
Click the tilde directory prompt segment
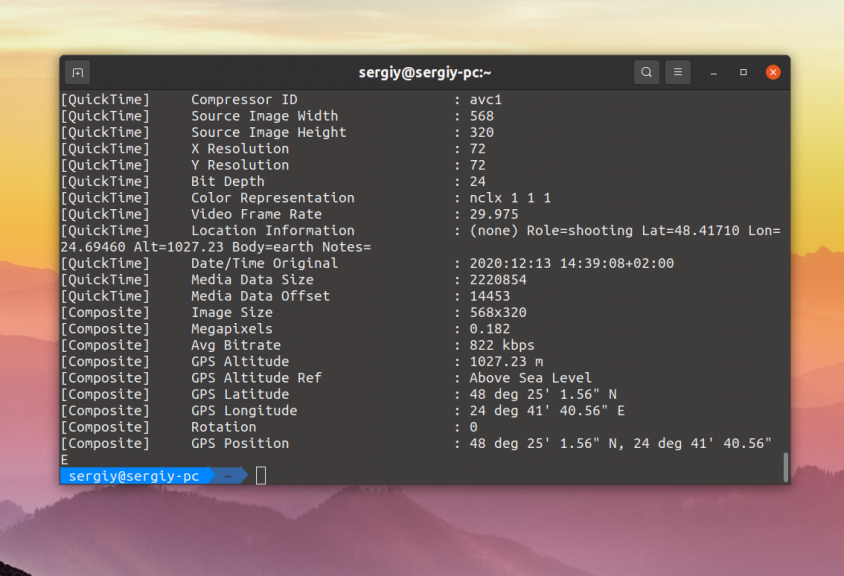point(228,476)
